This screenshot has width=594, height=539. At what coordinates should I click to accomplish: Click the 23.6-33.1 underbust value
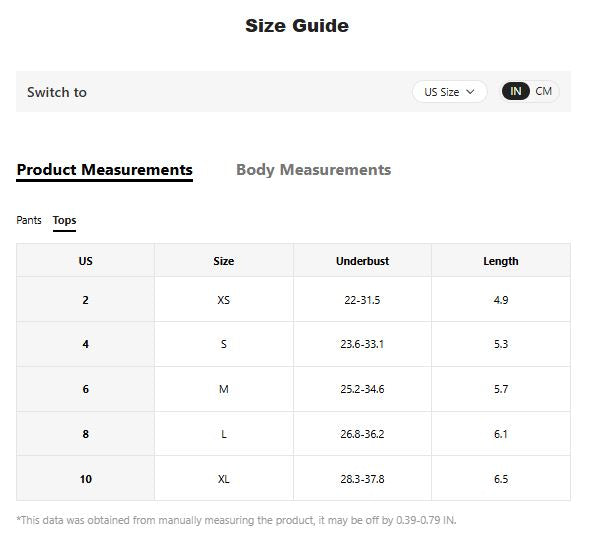click(362, 344)
